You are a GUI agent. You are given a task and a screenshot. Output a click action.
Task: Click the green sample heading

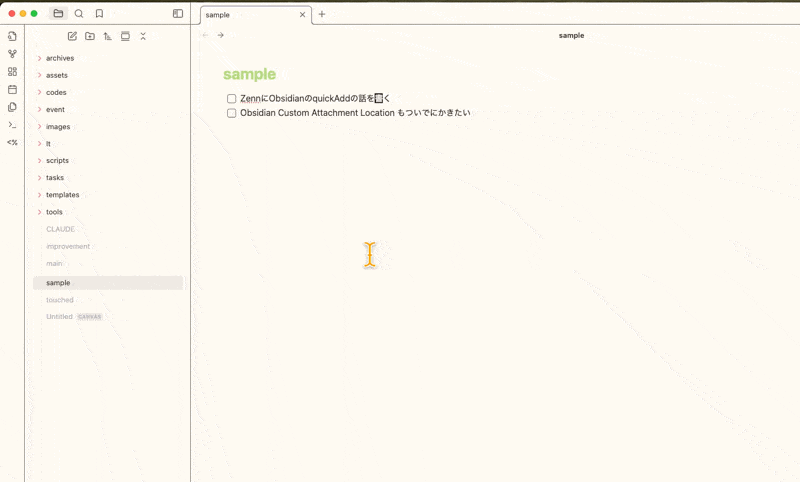[x=249, y=74]
